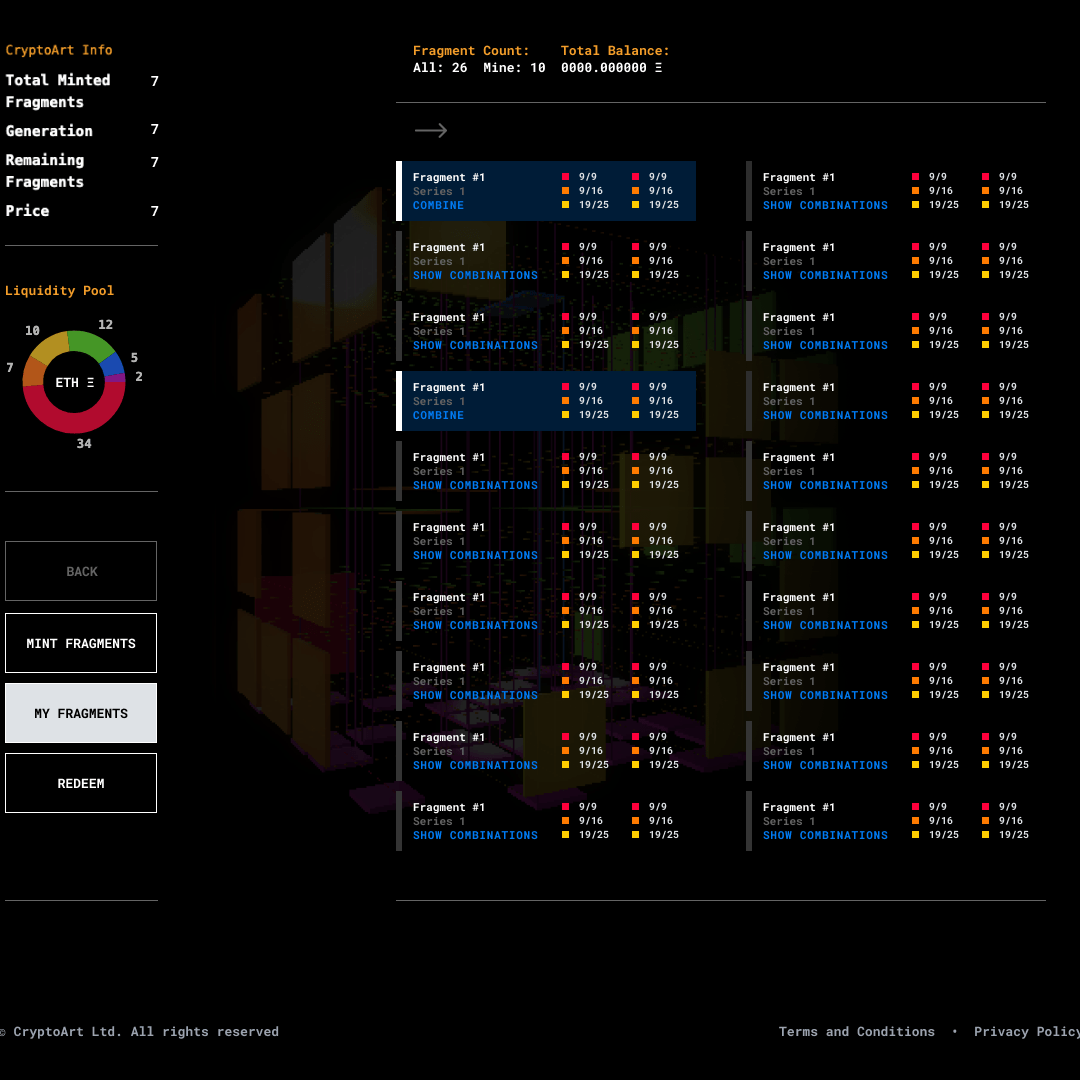Open the Terms and Conditions link
1080x1080 pixels.
[856, 1032]
